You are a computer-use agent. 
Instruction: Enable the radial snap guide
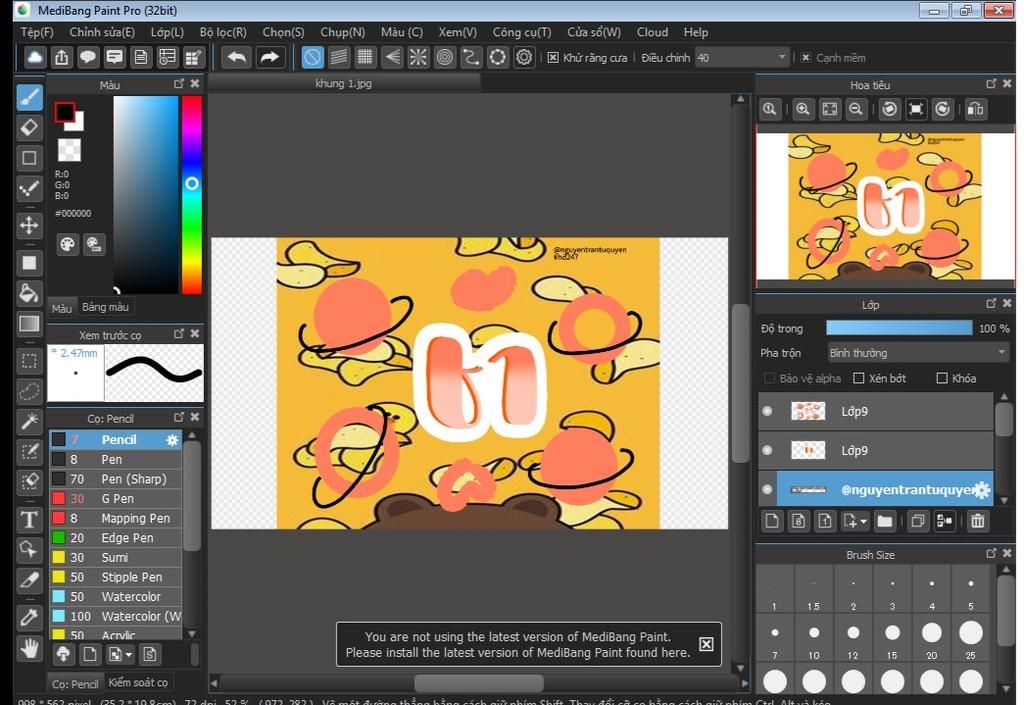pyautogui.click(x=418, y=57)
